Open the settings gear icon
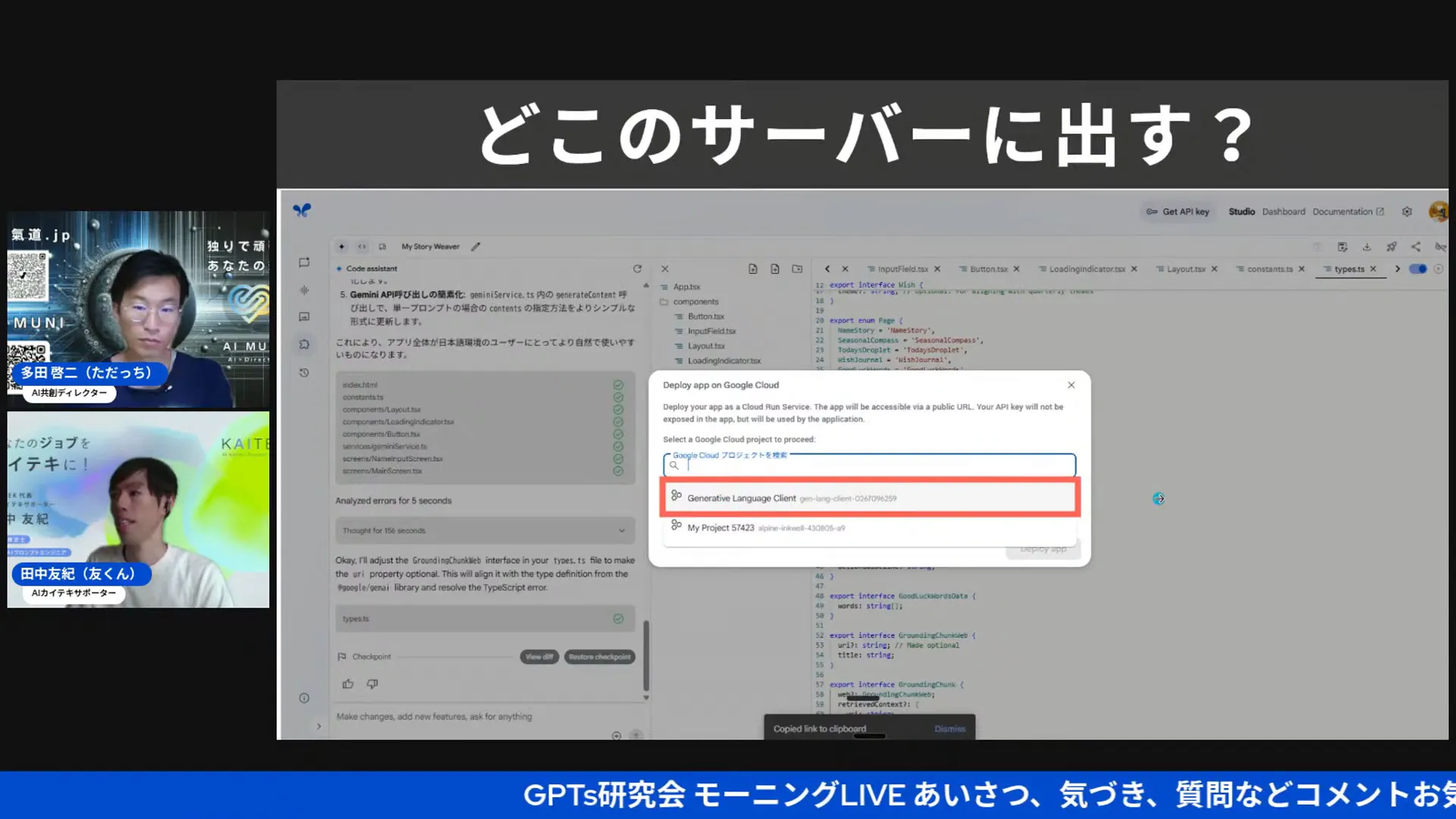The height and width of the screenshot is (819, 1456). coord(1407,212)
